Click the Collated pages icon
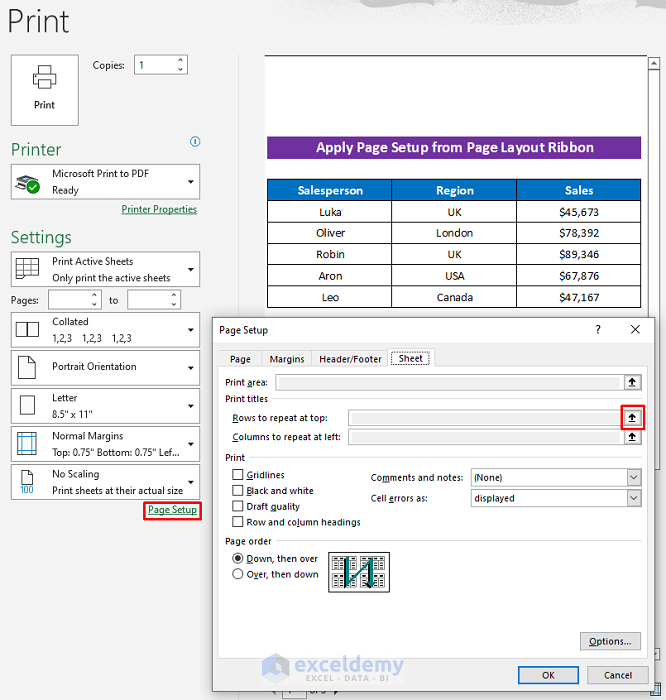The height and width of the screenshot is (700, 666). point(27,329)
